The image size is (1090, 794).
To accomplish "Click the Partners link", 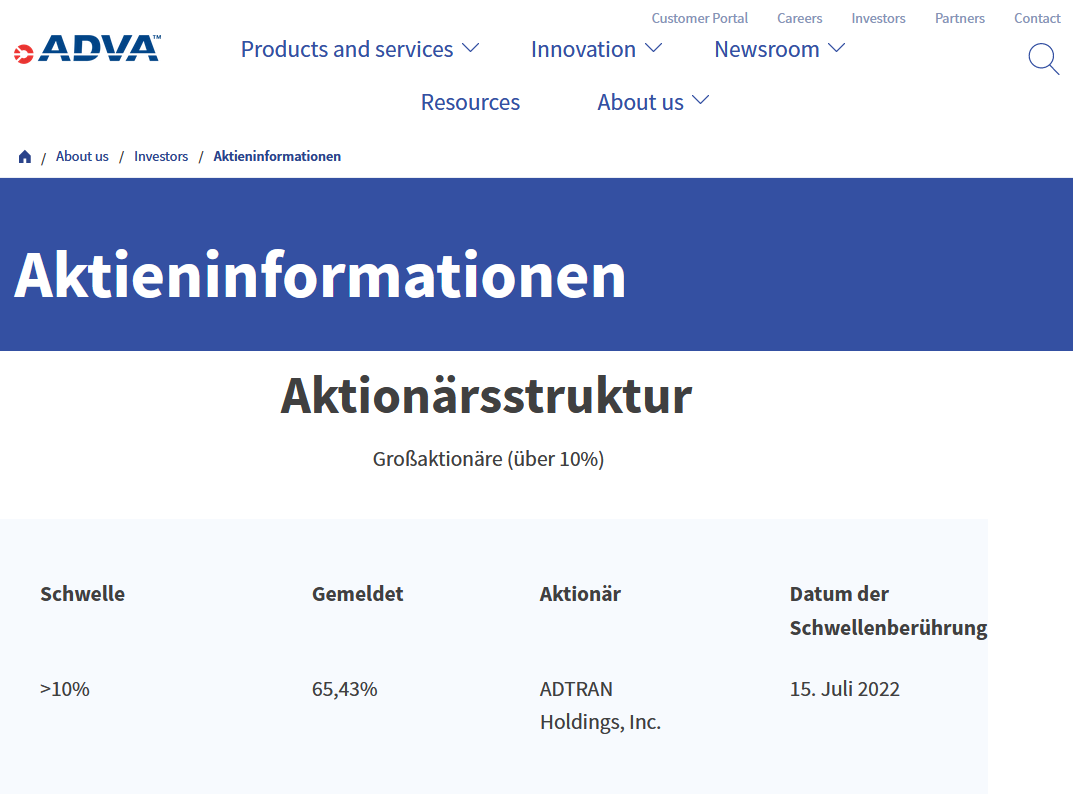I will 959,17.
